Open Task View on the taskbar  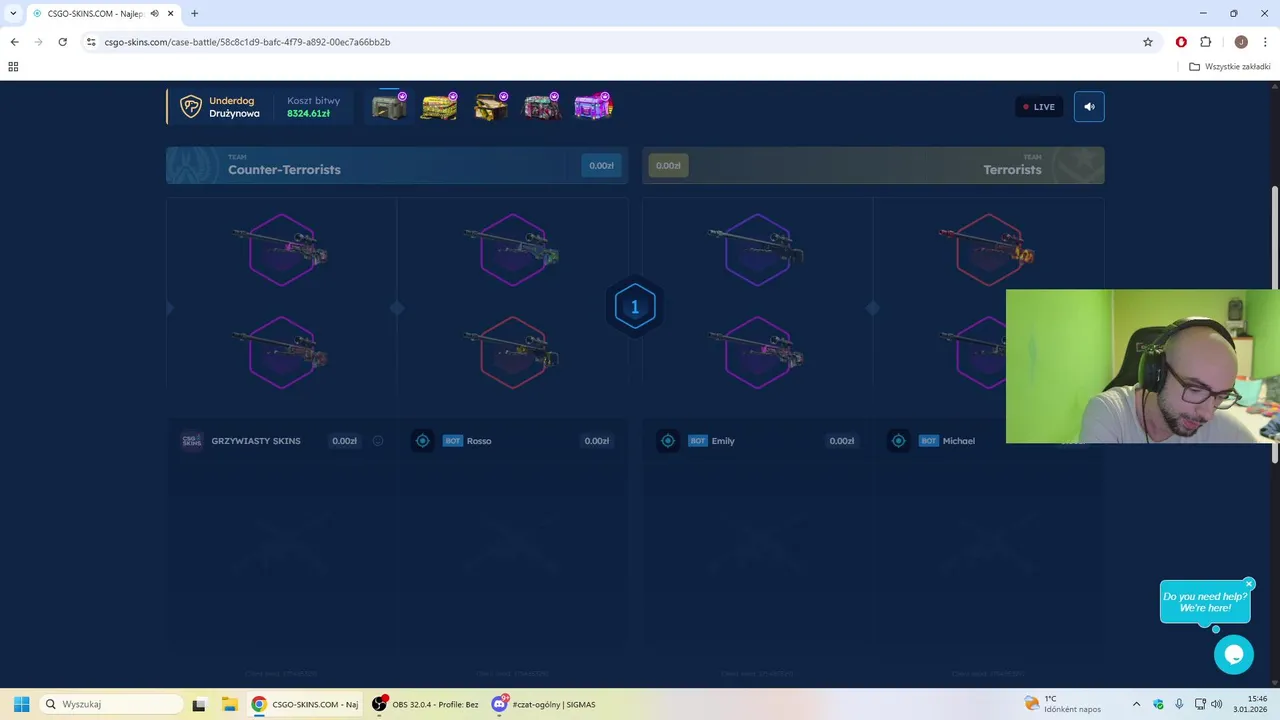(x=199, y=704)
